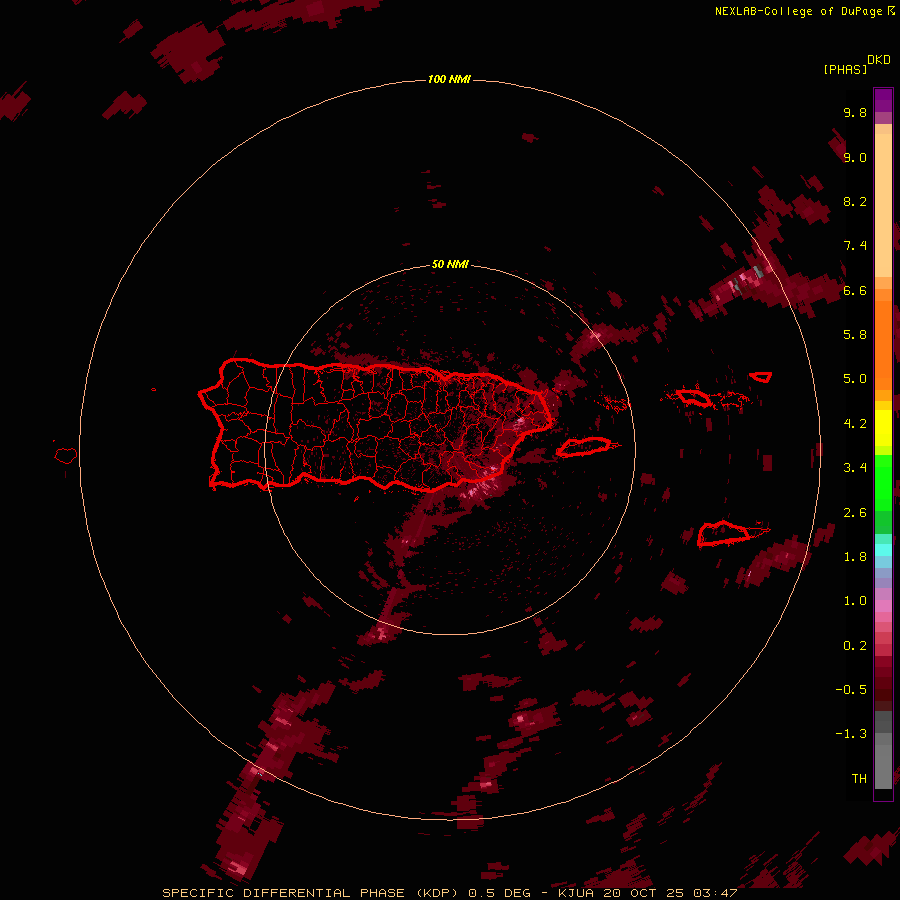This screenshot has width=900, height=900.
Task: Select the cyan band on the color scale
Action: (883, 550)
